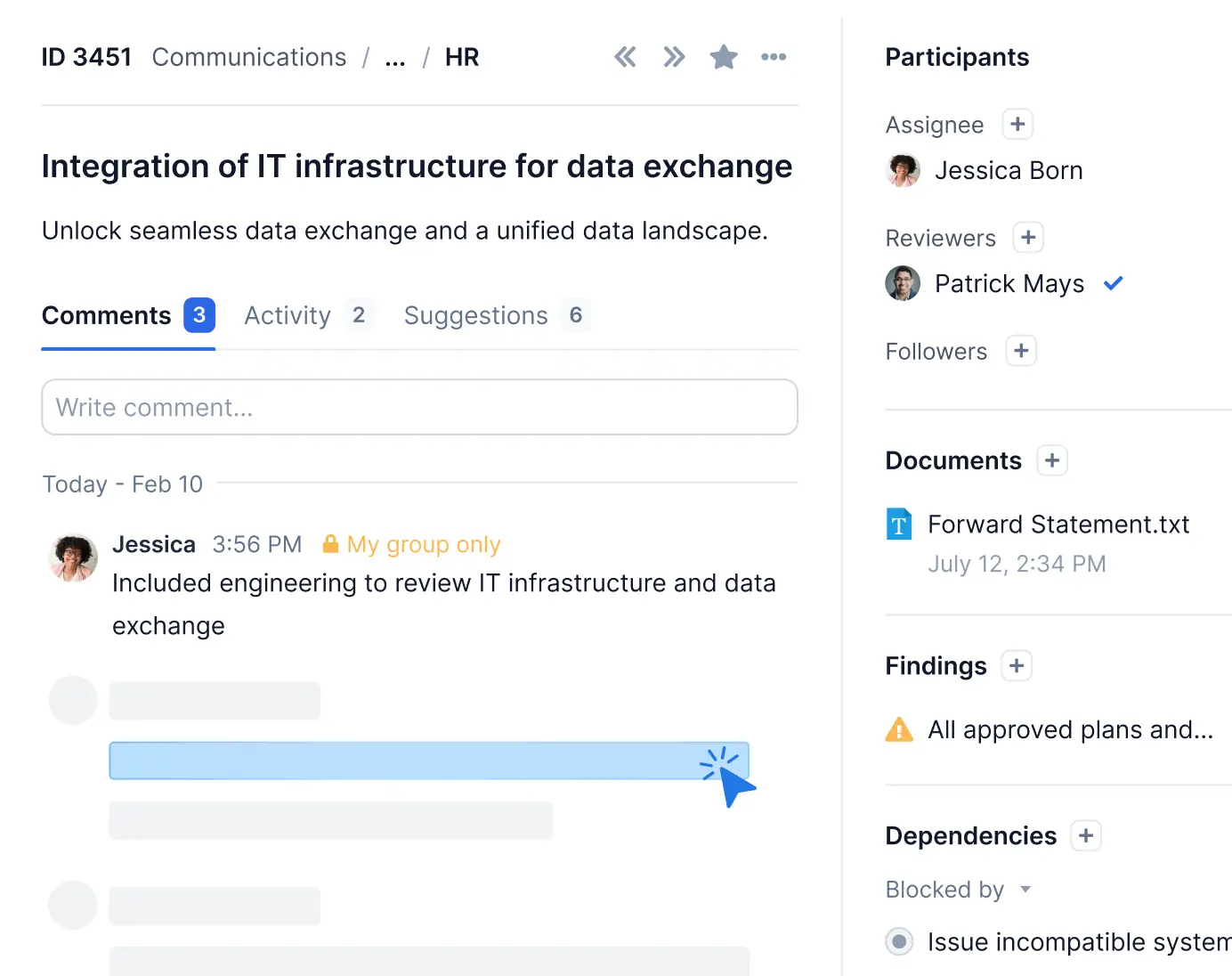Open the Communications breadcrumb link
The height and width of the screenshot is (976, 1232).
249,58
